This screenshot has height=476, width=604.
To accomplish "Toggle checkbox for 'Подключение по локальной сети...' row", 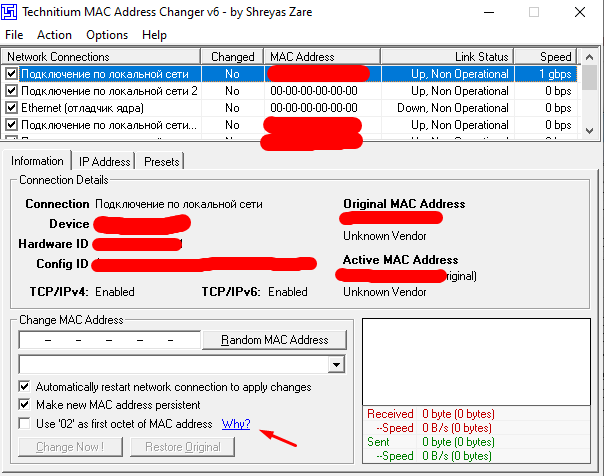I will [x=12, y=125].
